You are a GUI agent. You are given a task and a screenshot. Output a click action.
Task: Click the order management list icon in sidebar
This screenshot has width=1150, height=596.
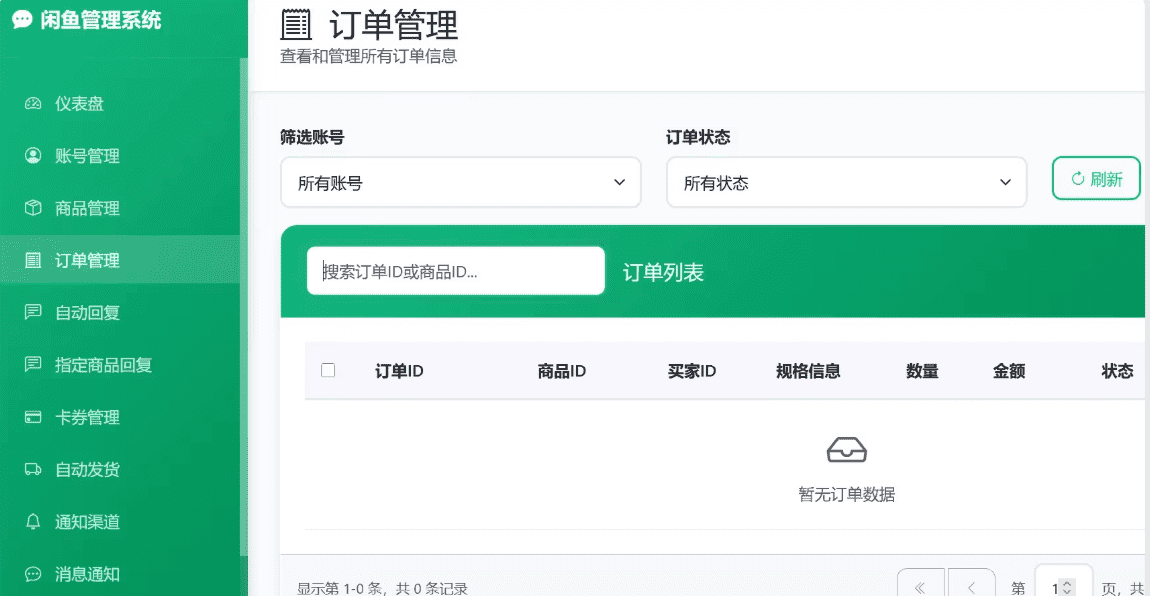coord(33,260)
